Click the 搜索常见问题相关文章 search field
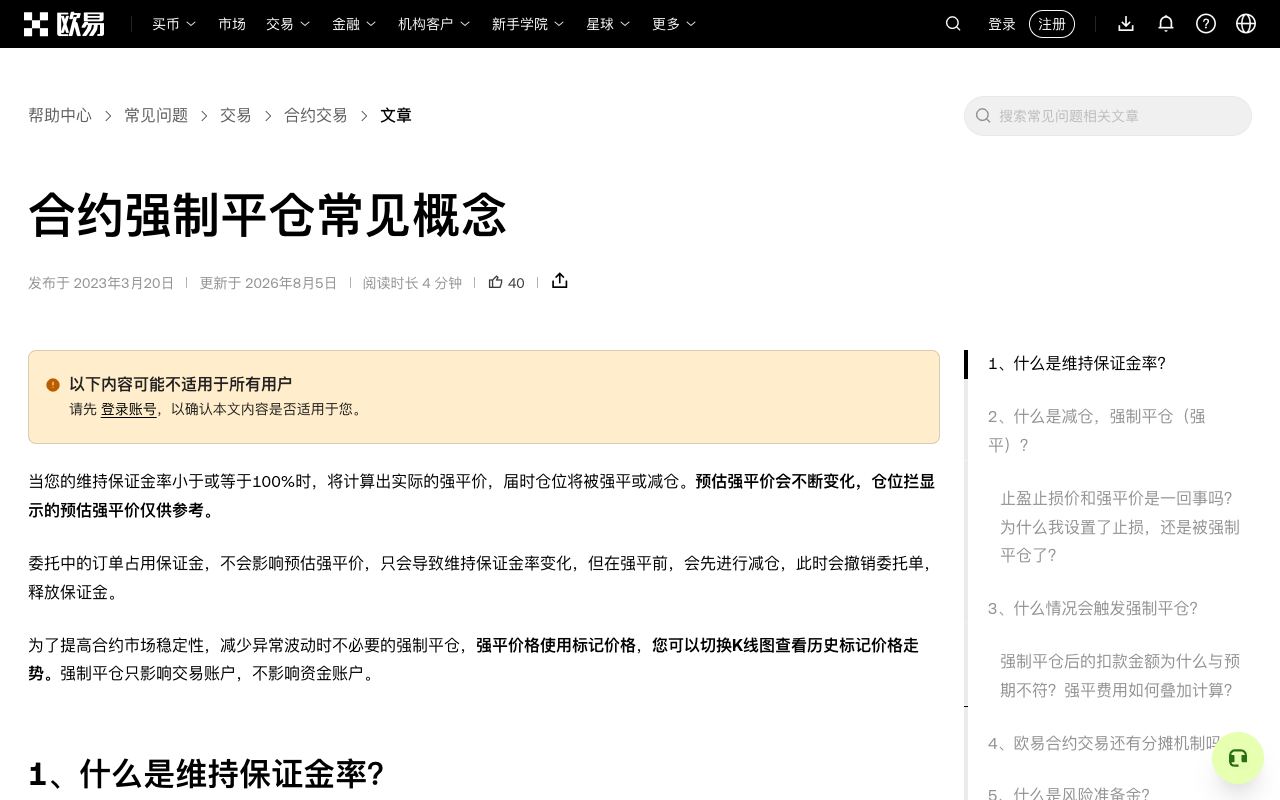The height and width of the screenshot is (800, 1280). (1108, 116)
